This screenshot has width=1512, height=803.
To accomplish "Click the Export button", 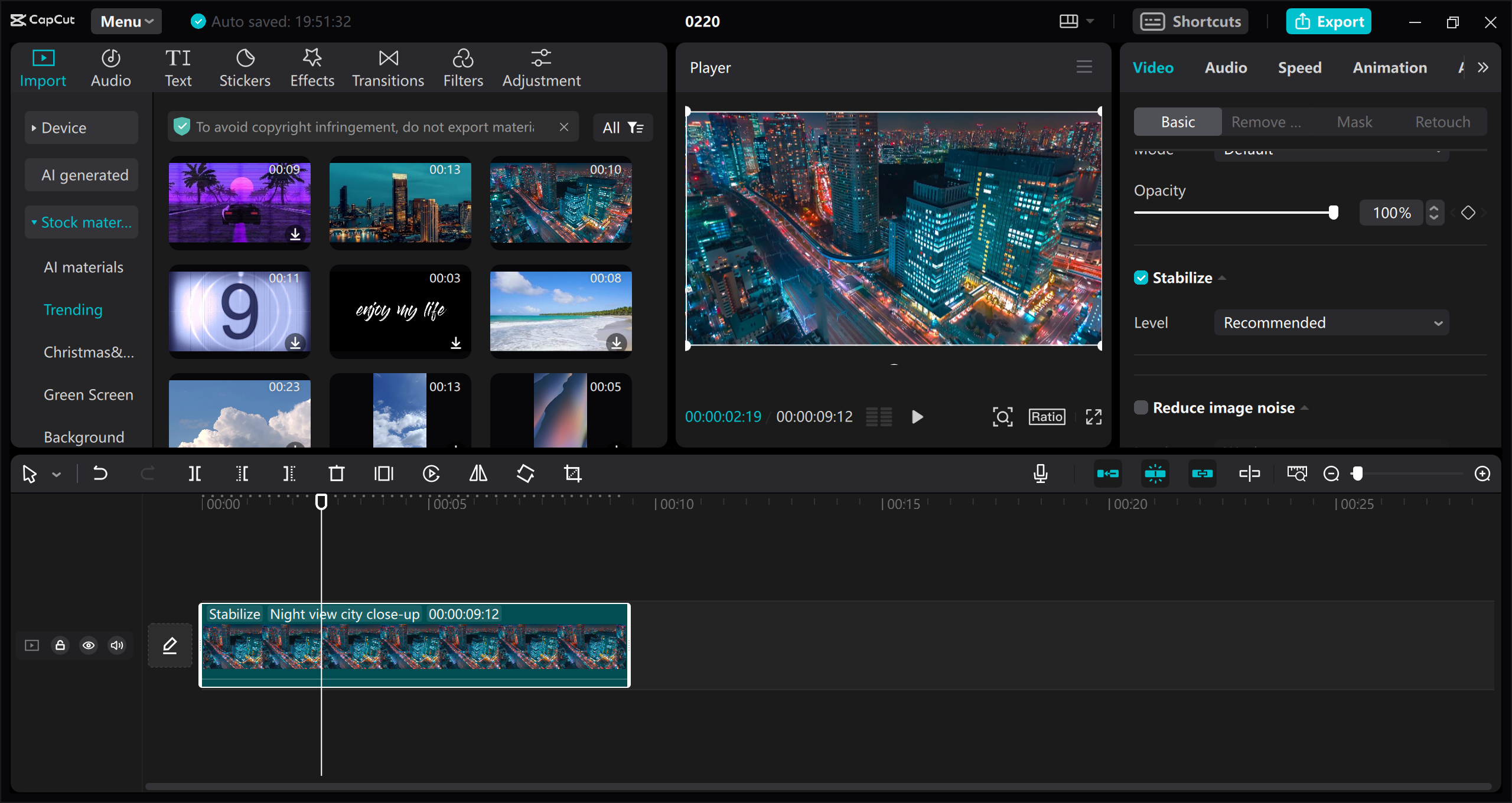I will click(x=1328, y=21).
